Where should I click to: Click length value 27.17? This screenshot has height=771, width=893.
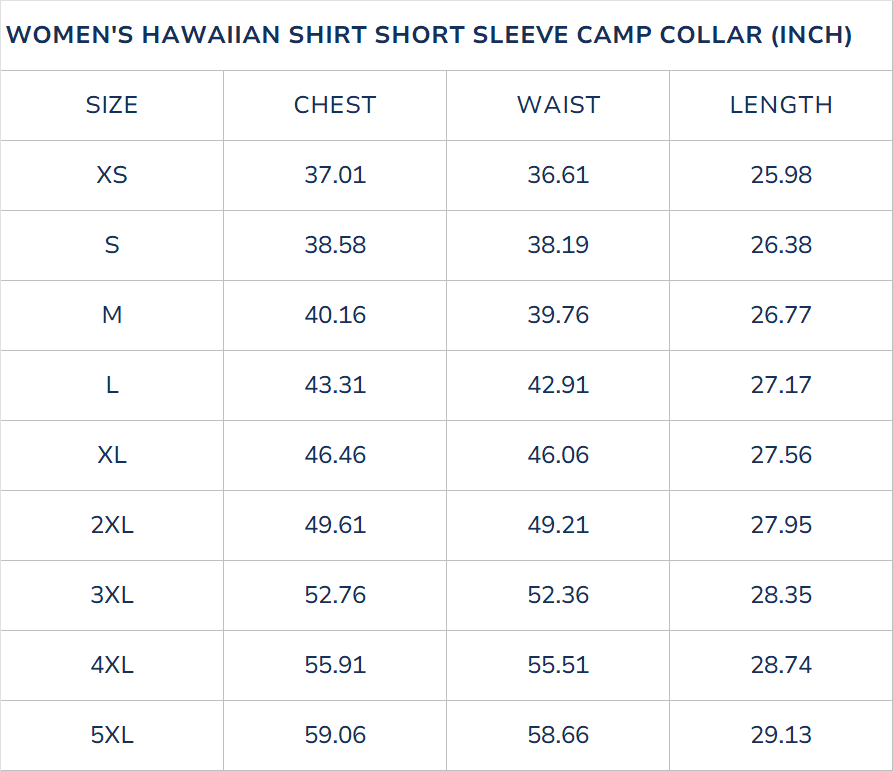point(781,385)
